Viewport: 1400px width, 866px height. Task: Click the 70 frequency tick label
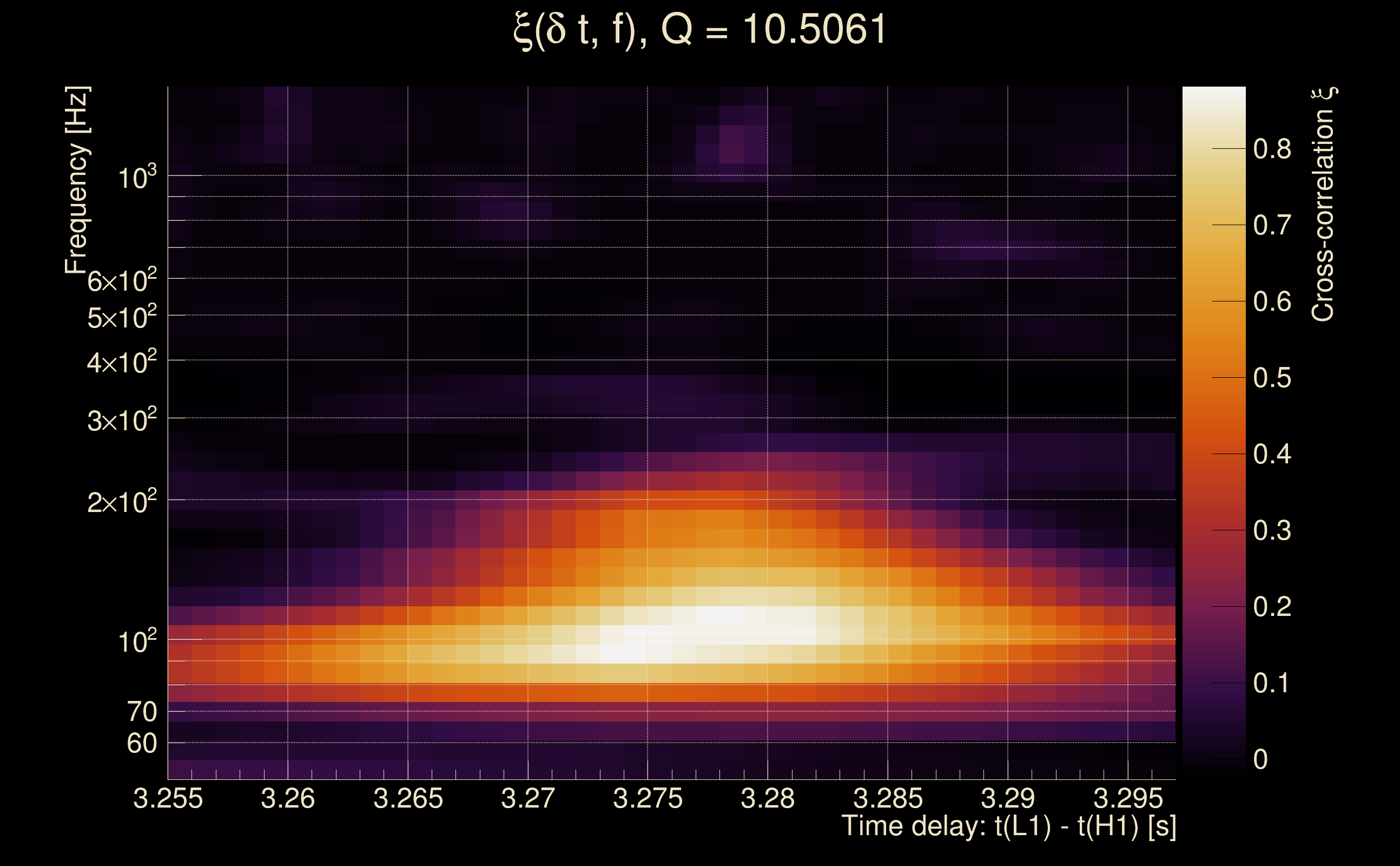[x=141, y=712]
